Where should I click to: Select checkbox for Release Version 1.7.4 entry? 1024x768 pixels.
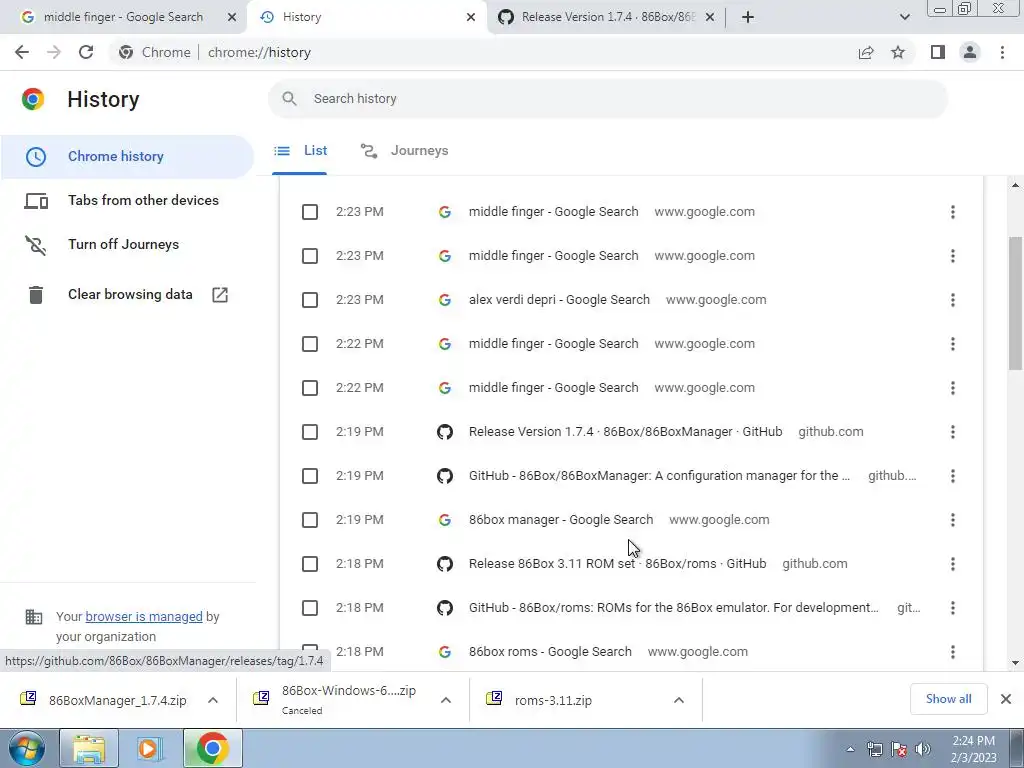click(310, 432)
